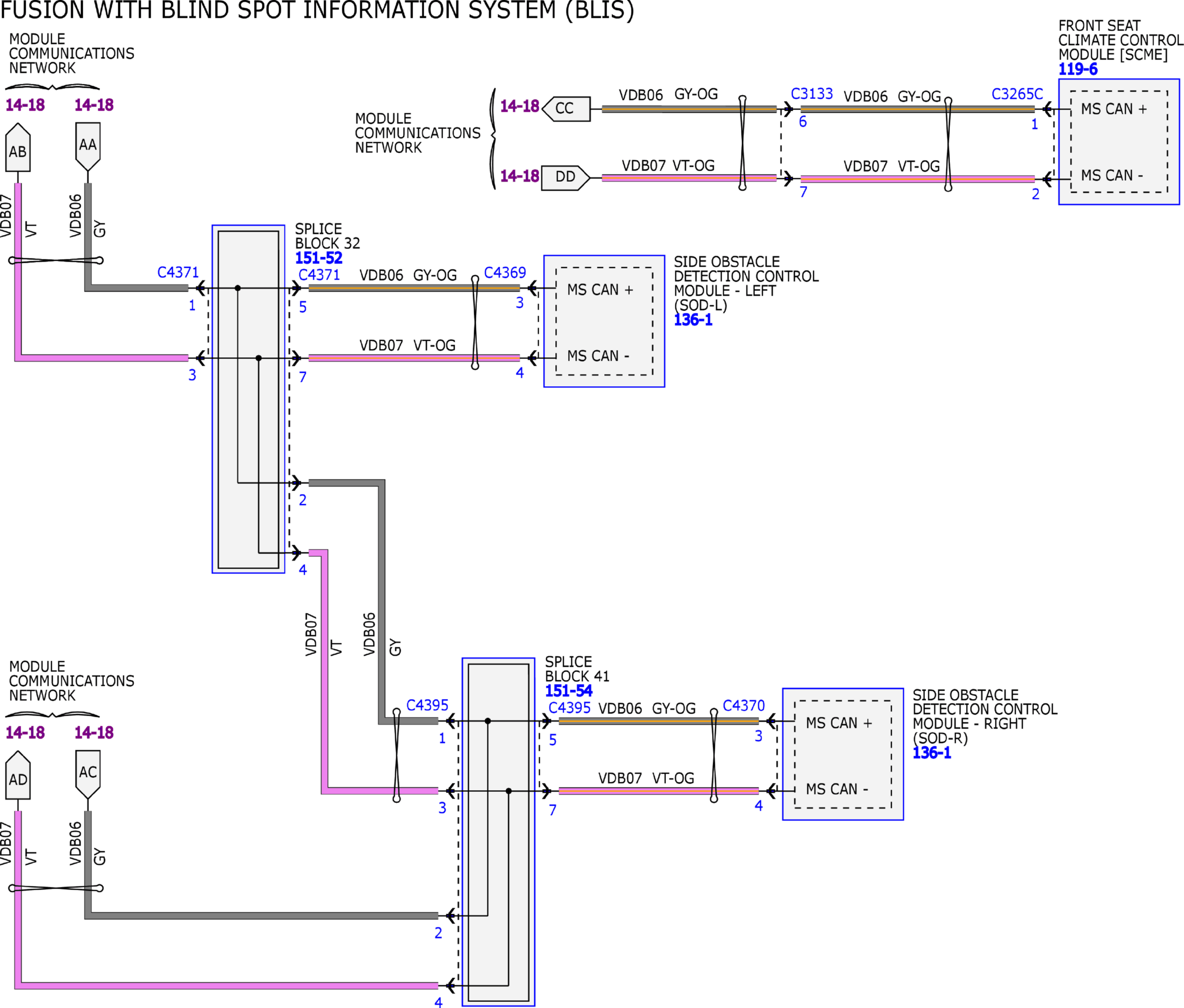Click MS CAN - in the SOD-R module

coord(837,789)
